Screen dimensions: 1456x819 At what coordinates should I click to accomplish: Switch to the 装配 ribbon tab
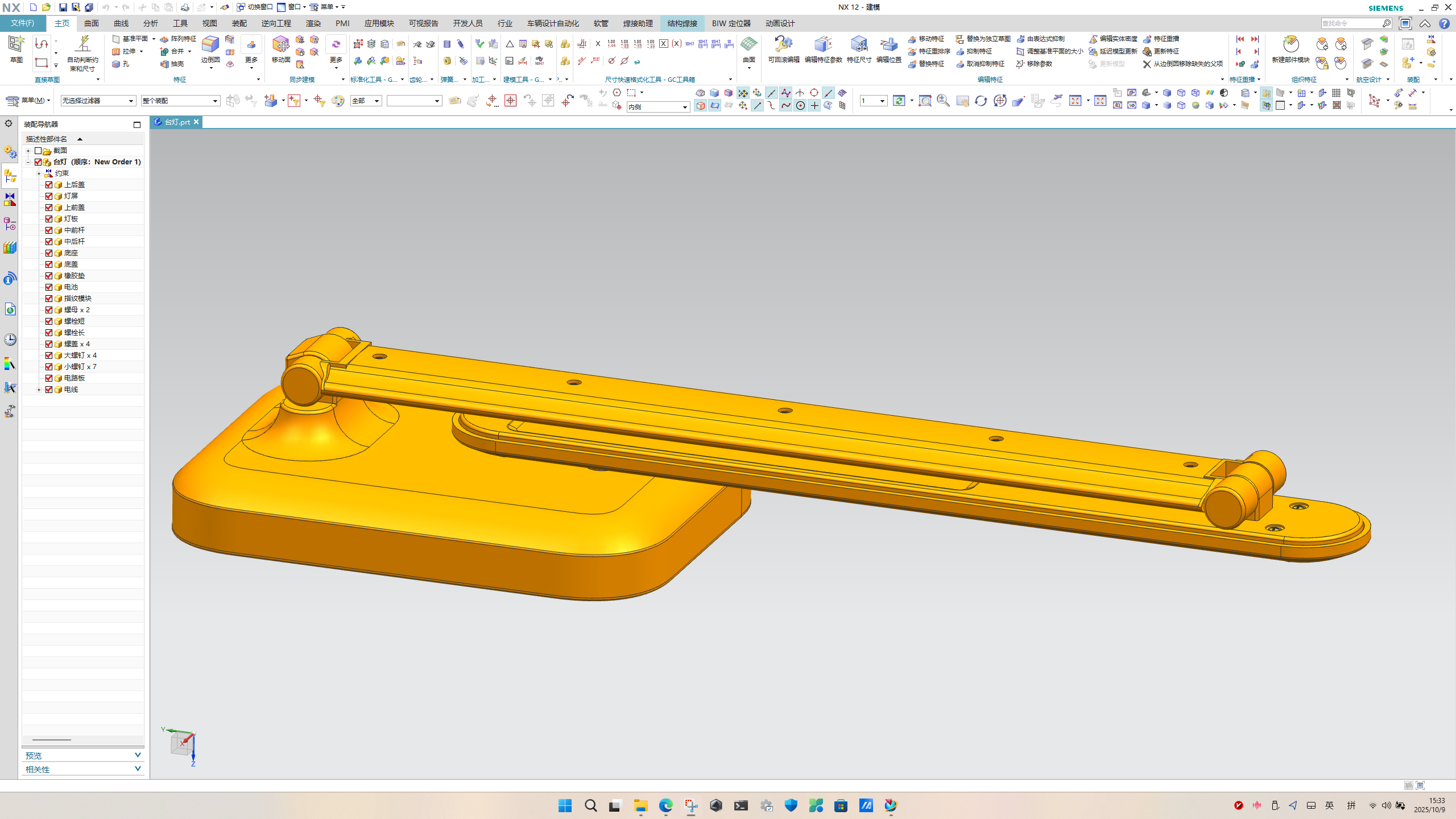click(239, 23)
